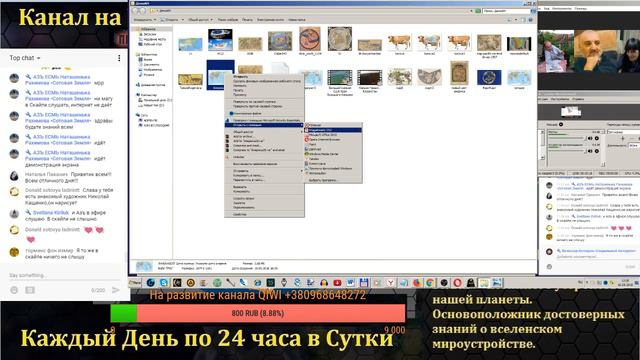Click Печать in Explorer toolbar
The image size is (640, 360).
(247, 20)
